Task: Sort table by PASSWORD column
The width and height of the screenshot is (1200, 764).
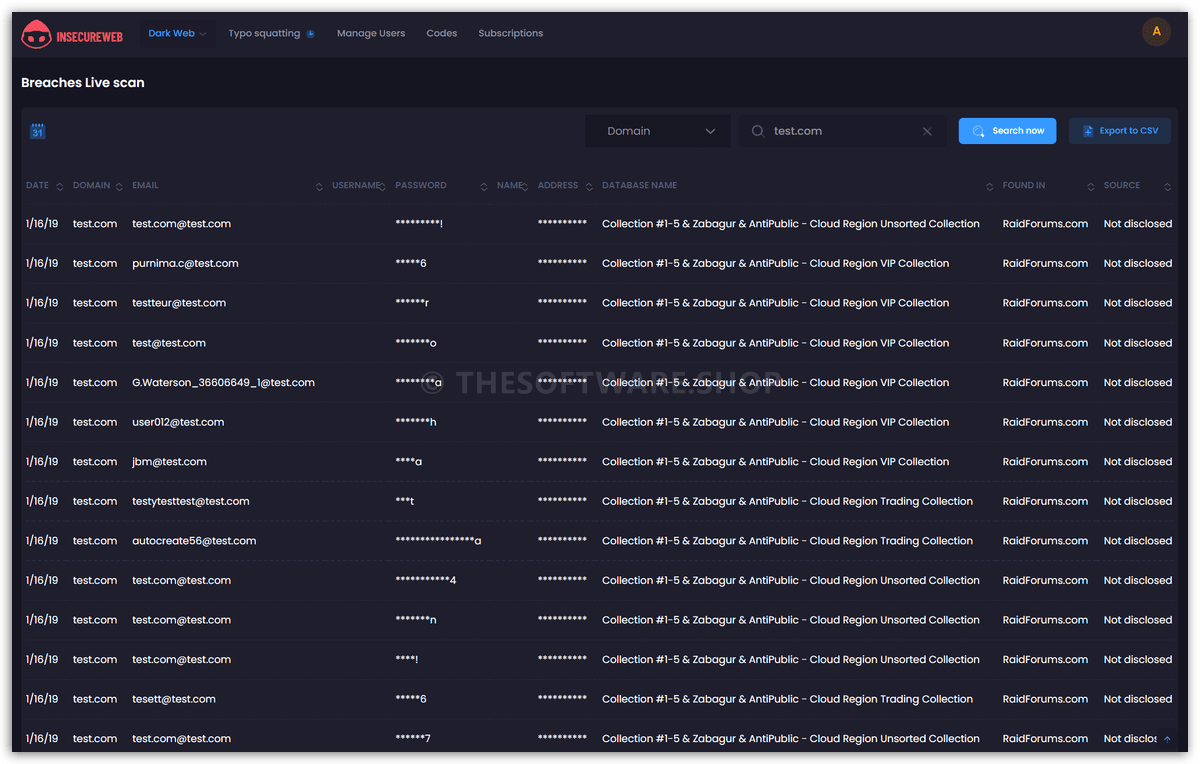Action: [x=484, y=186]
